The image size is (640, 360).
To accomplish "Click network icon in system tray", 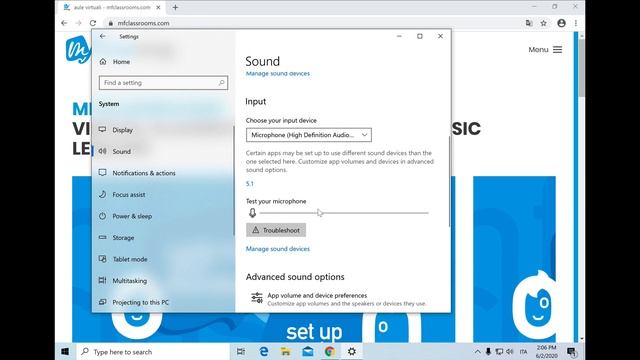I will click(499, 351).
